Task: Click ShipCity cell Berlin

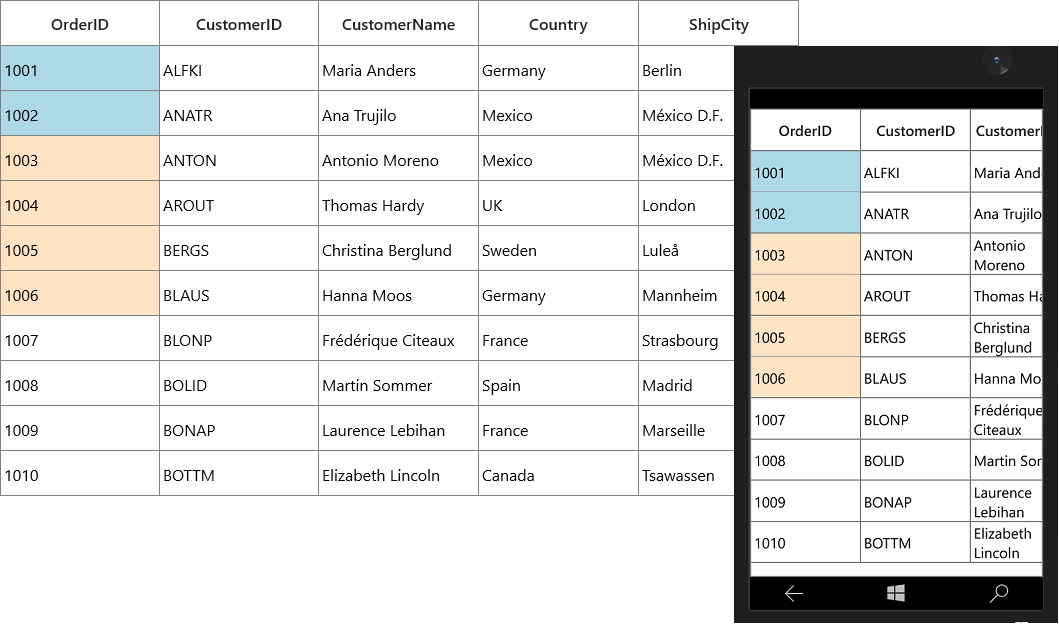Action: [x=686, y=69]
